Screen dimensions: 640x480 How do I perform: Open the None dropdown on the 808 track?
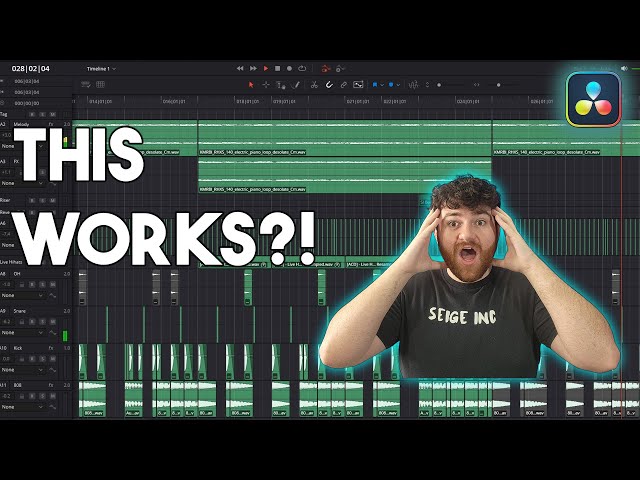22,407
